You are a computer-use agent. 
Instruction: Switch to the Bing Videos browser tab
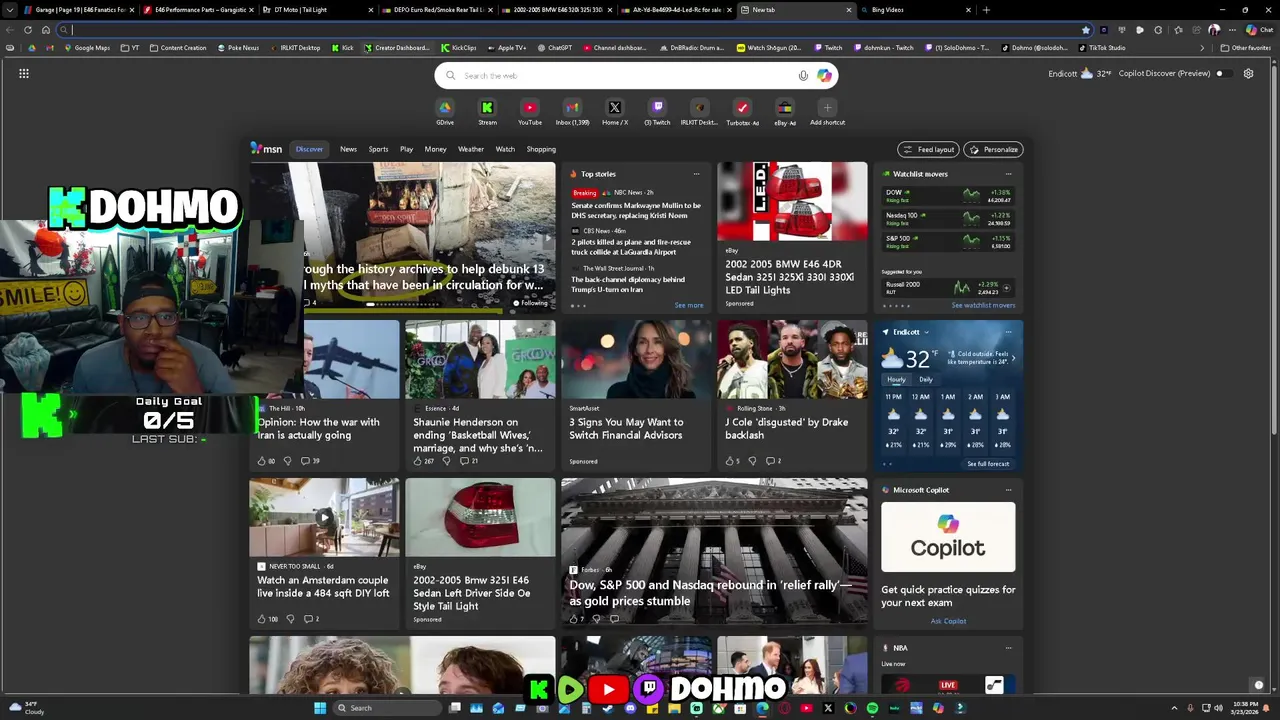point(915,10)
